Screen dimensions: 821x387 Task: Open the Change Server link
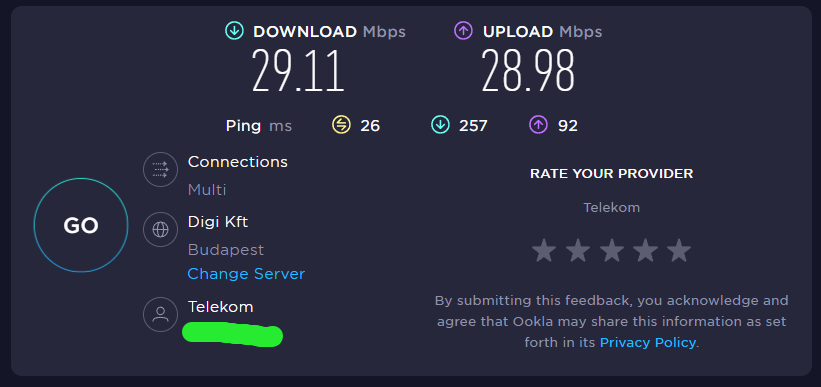(246, 274)
